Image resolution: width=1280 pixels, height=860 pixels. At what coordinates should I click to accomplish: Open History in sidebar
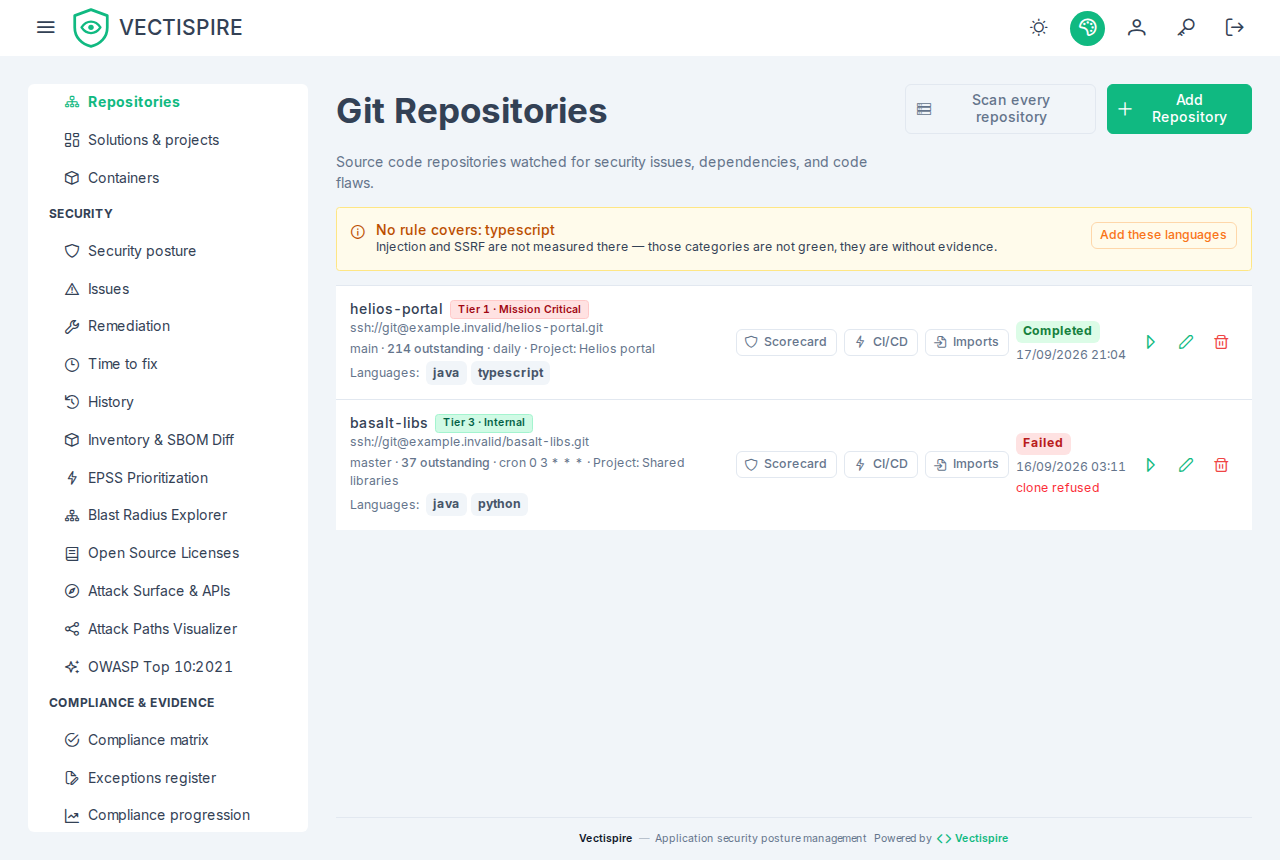coord(168,402)
